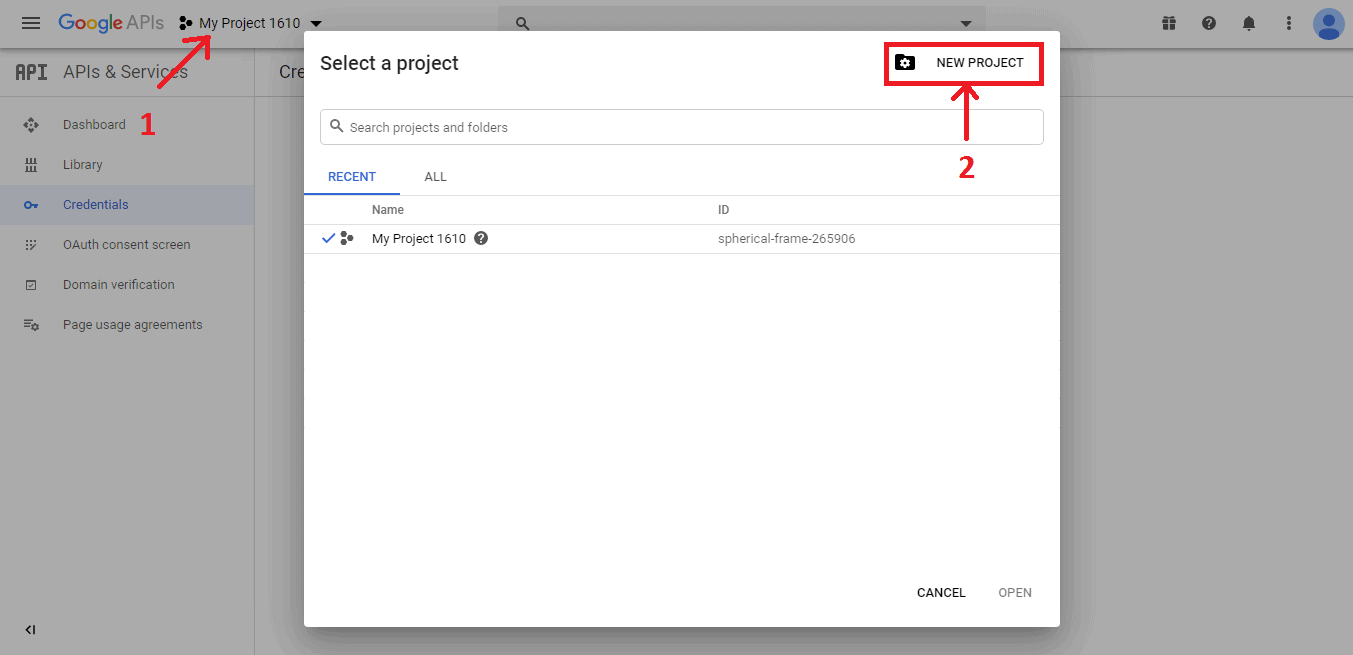Click CANCEL in the dialog
This screenshot has height=655, width=1353.
(x=941, y=593)
